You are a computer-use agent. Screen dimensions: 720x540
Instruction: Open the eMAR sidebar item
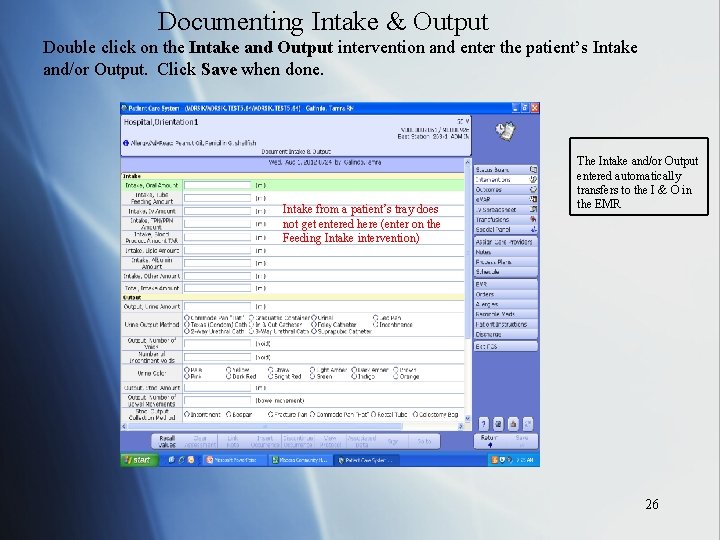(506, 200)
